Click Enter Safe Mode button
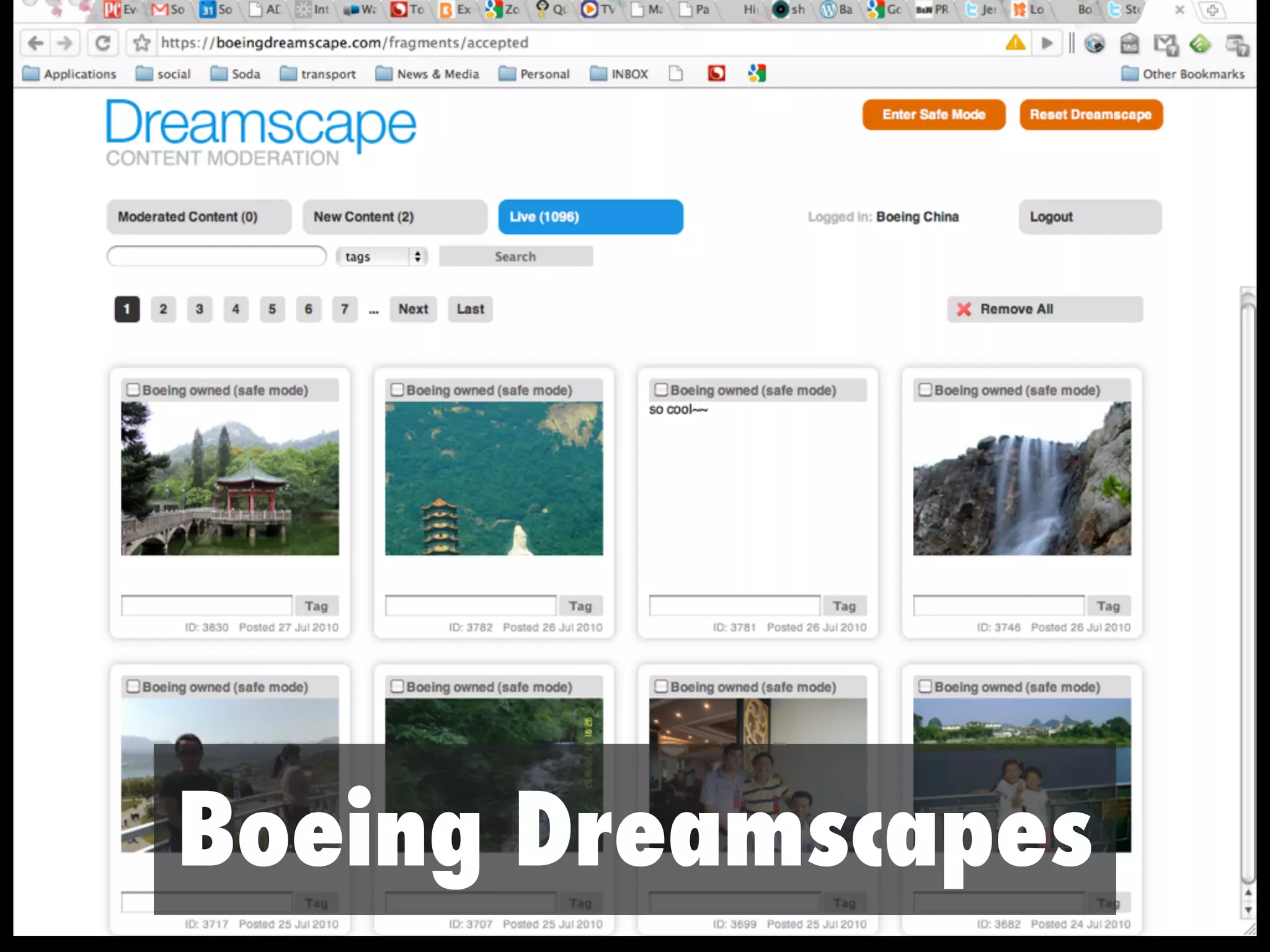The image size is (1270, 952). click(934, 115)
